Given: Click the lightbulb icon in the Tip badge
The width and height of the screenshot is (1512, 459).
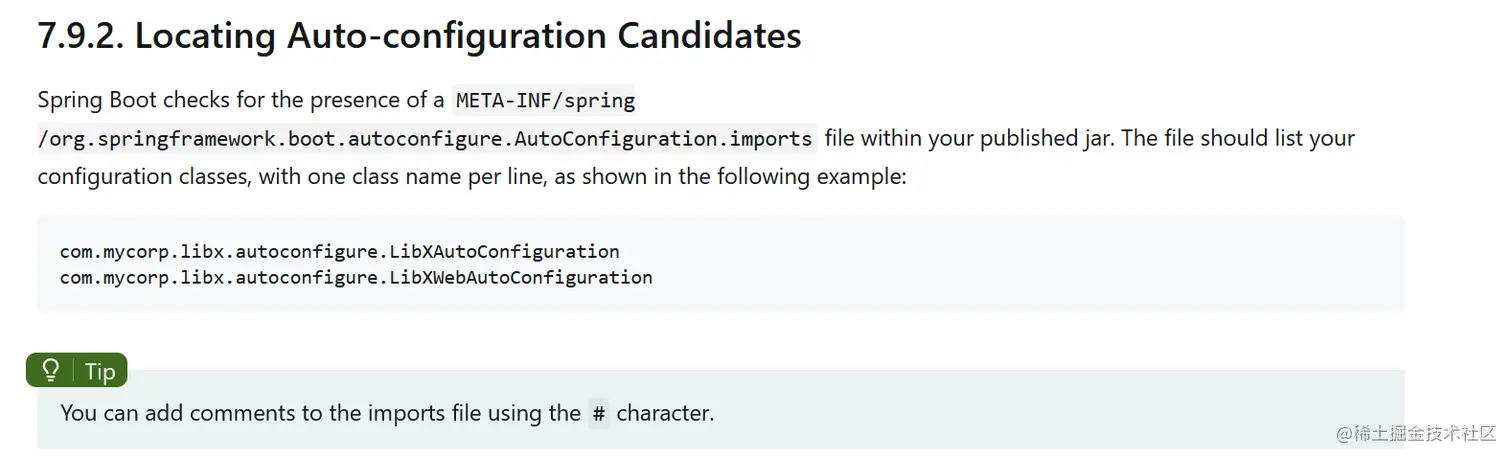Looking at the screenshot, I should click(x=51, y=371).
